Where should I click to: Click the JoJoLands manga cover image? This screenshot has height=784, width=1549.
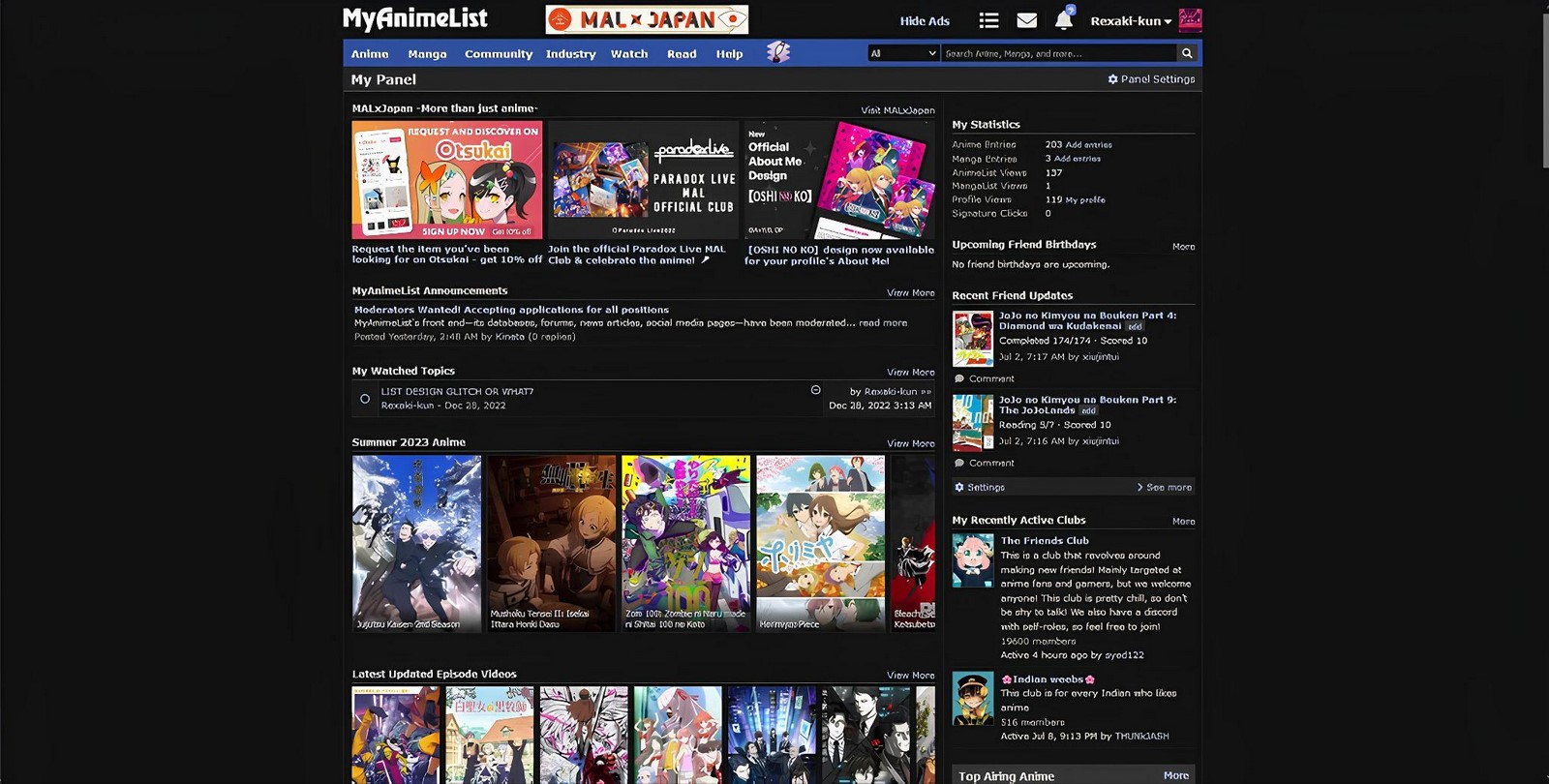pos(973,423)
